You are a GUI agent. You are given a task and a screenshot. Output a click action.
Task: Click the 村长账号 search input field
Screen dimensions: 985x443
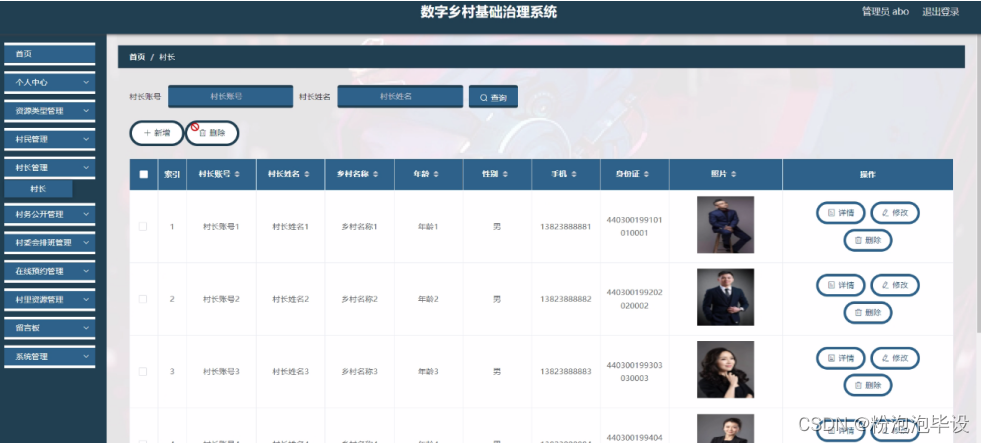coord(230,96)
